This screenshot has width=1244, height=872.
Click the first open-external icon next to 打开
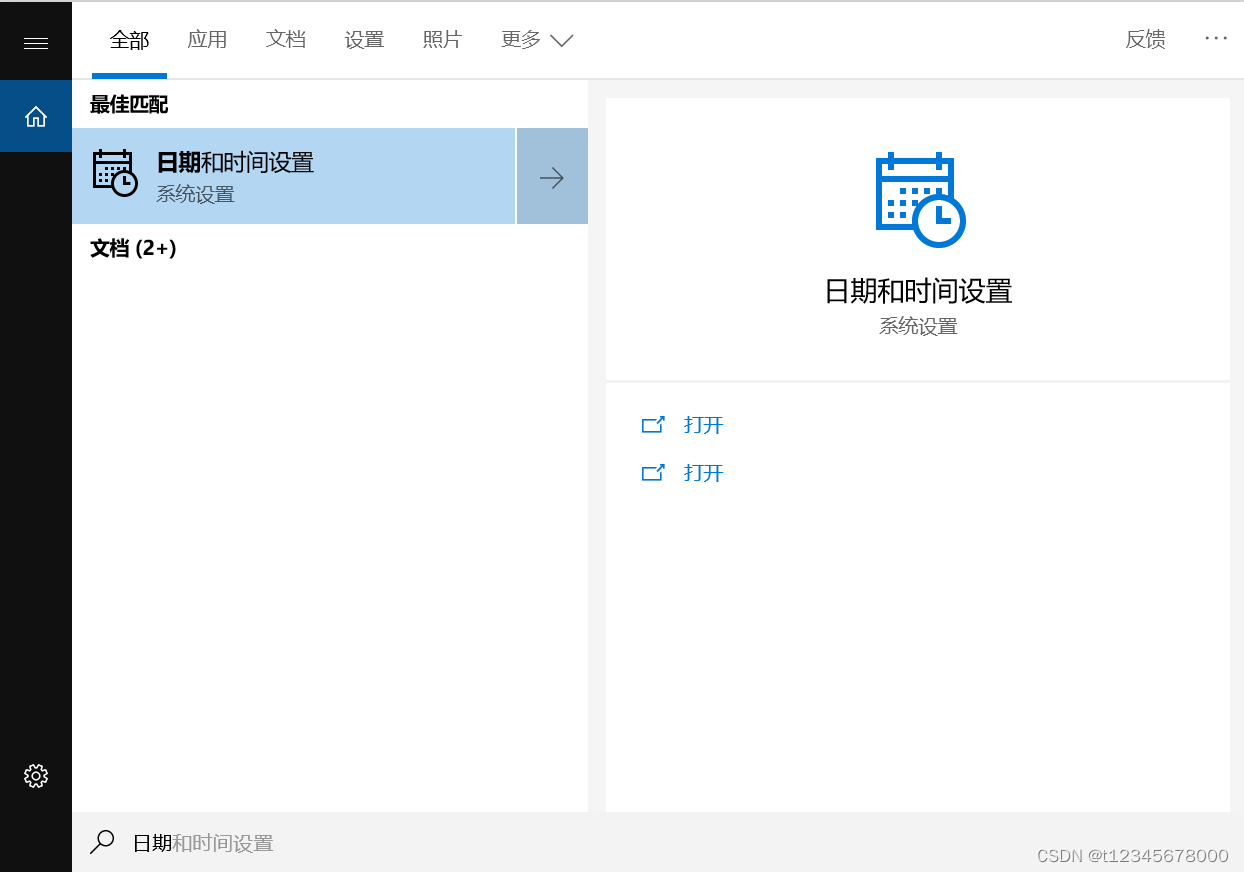(x=652, y=424)
